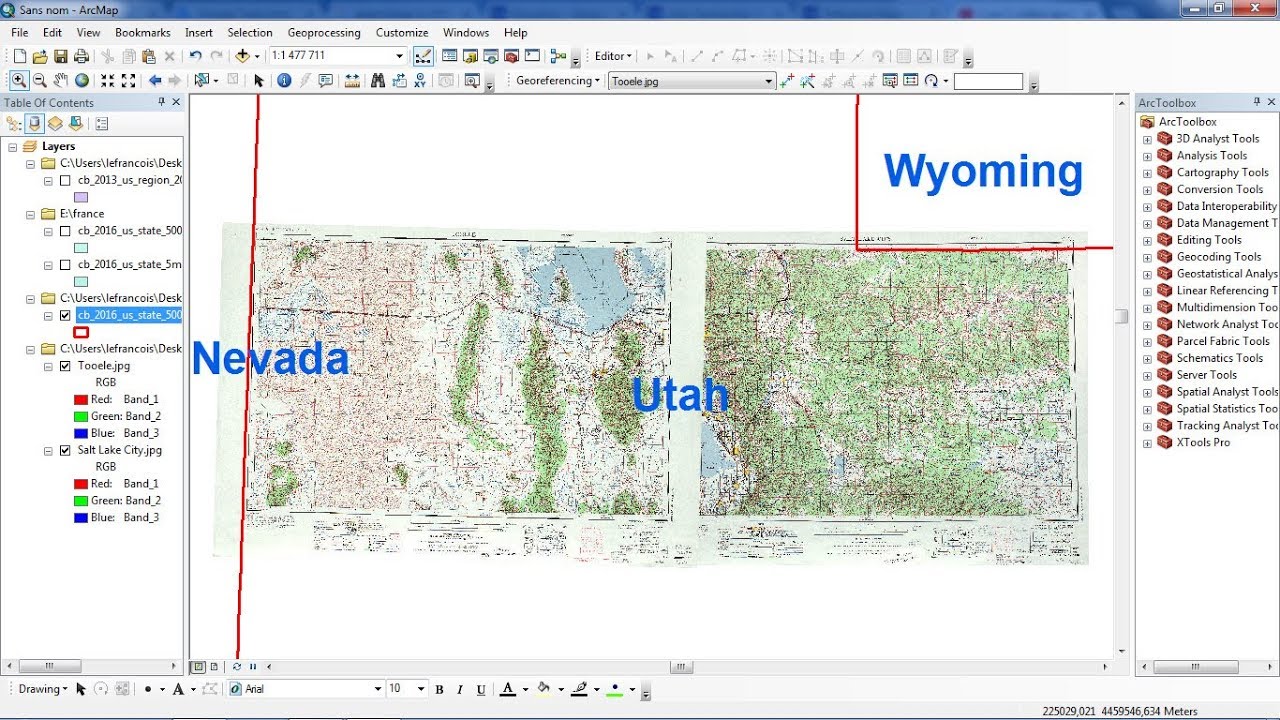
Task: Open the Editor Toolbar icon
Action: pyautogui.click(x=423, y=56)
